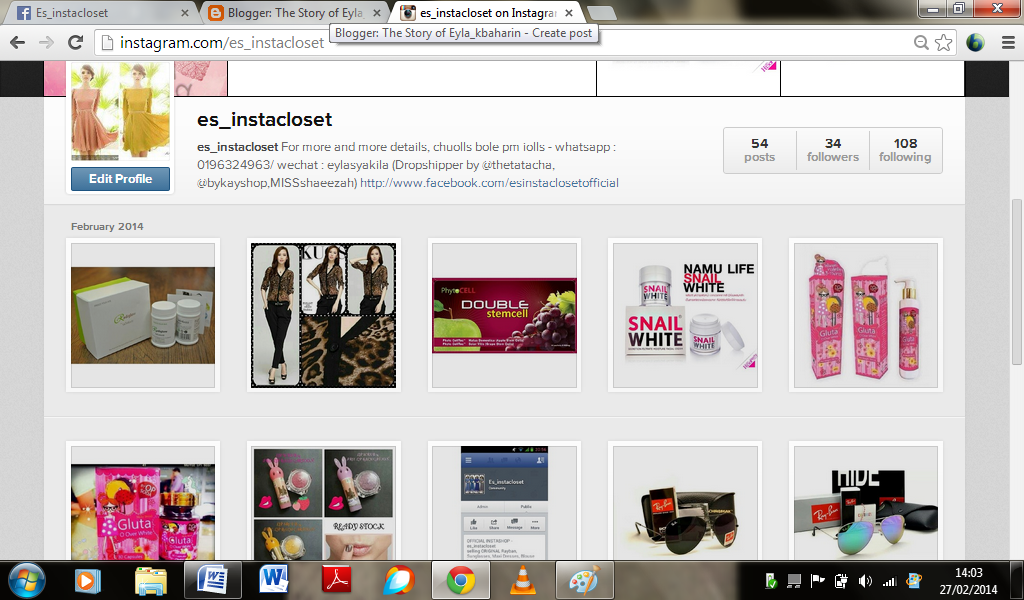Viewport: 1024px width, 600px height.
Task: Open the Namu Life Snail White post
Action: pos(684,315)
